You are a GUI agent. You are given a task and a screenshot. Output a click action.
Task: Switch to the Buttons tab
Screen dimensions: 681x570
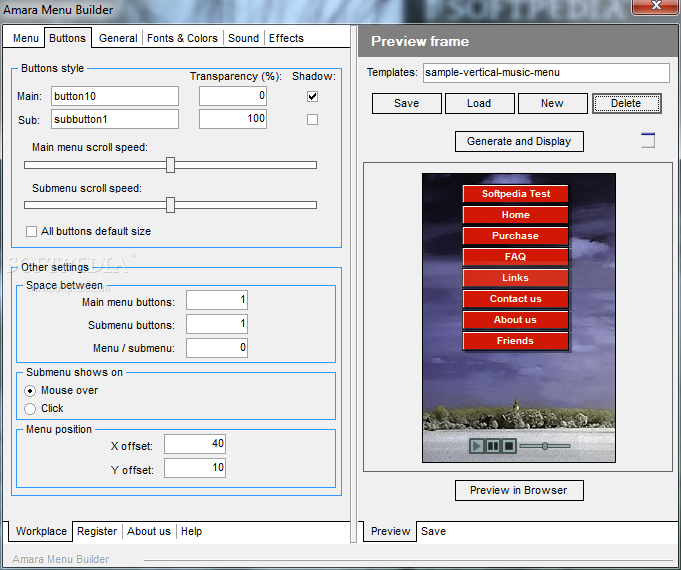[x=67, y=38]
